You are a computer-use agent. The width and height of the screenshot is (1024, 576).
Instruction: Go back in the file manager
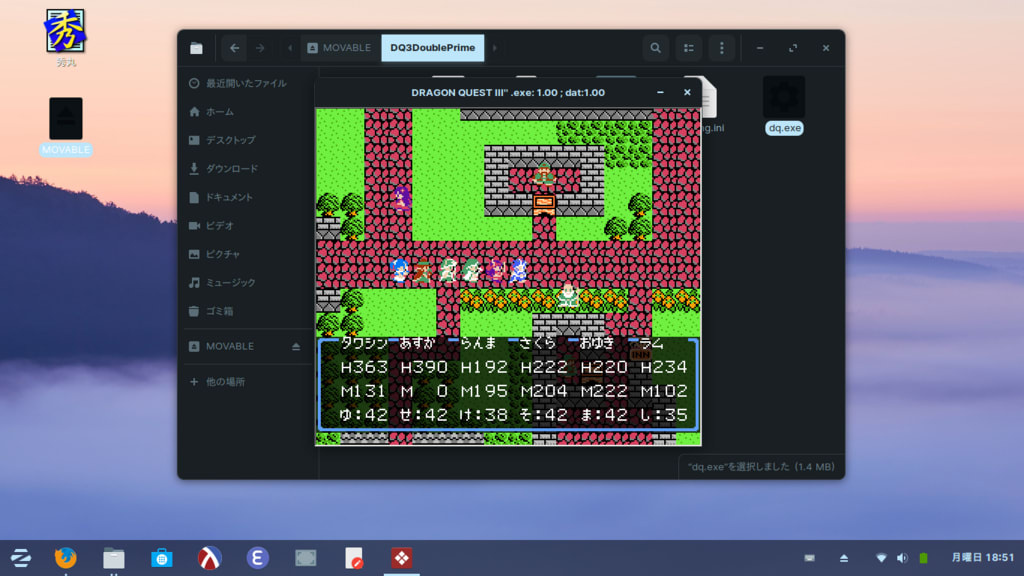click(x=234, y=48)
